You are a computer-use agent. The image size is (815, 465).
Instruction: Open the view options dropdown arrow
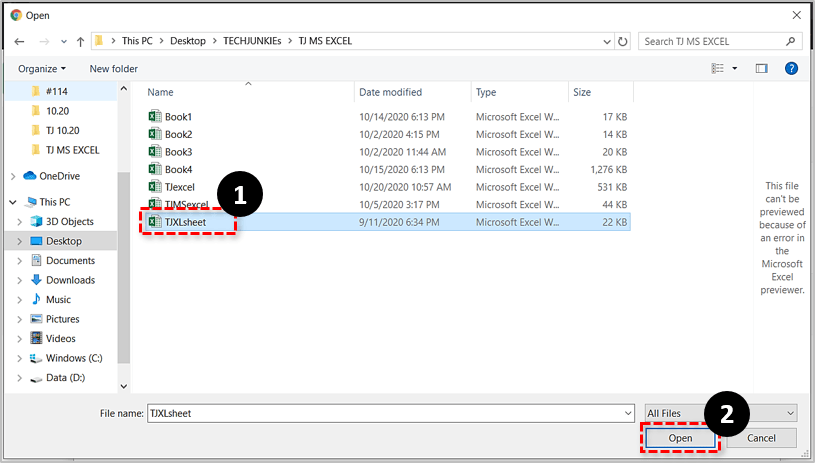pos(735,68)
